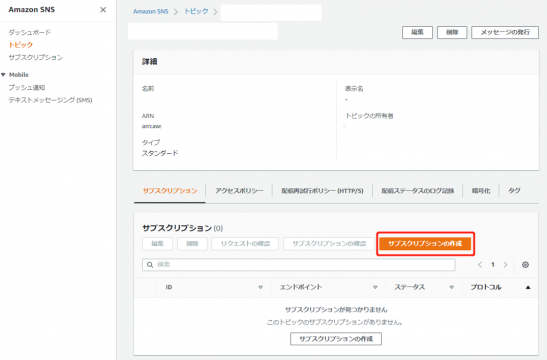
Task: Click the サブスクリプションの確認 button
Action: click(329, 243)
